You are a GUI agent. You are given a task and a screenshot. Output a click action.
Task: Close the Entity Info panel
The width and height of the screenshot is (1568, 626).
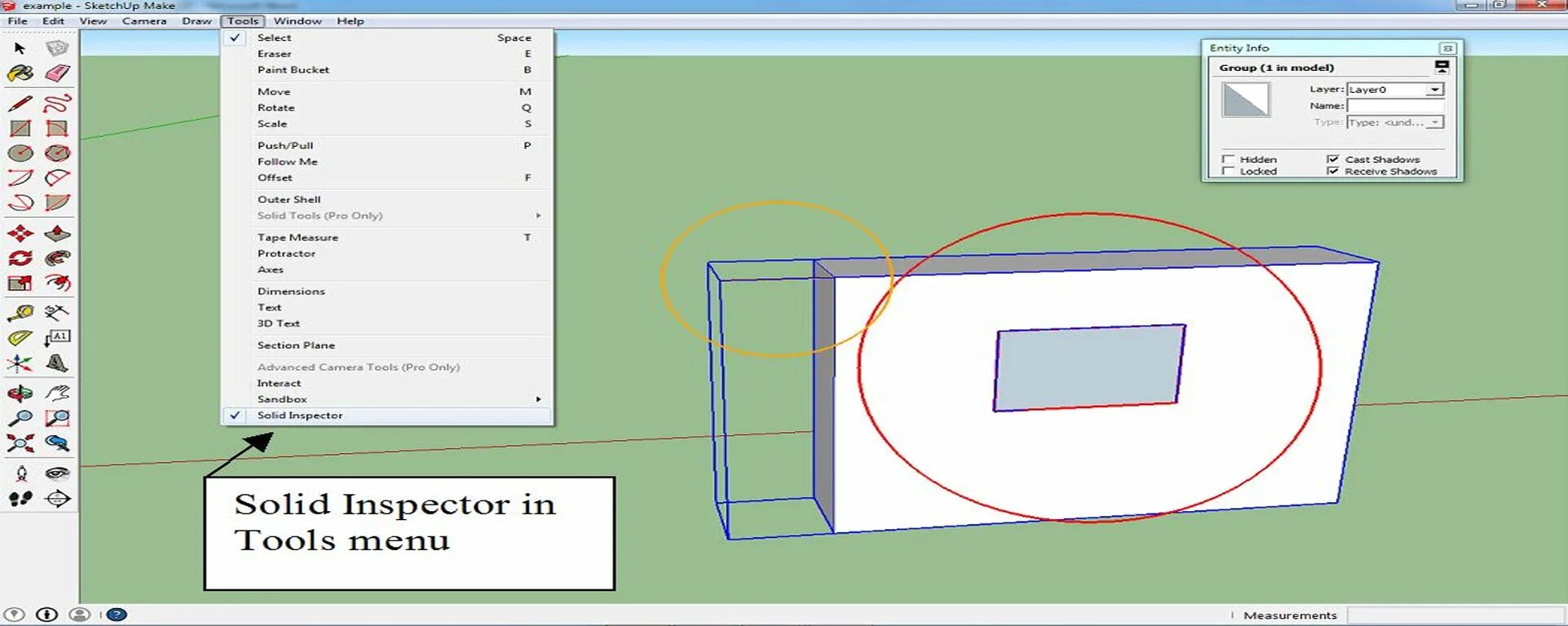(1447, 48)
